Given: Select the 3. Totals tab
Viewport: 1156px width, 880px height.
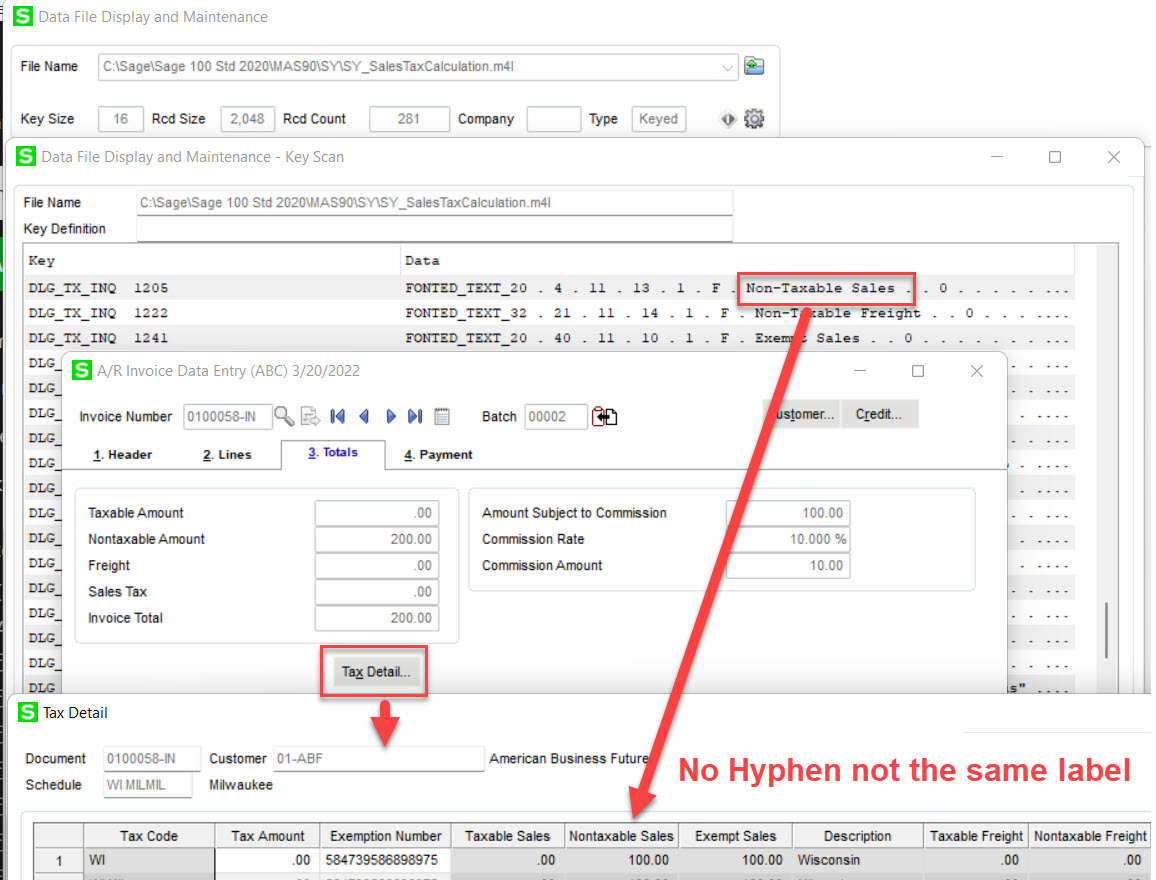Looking at the screenshot, I should (x=332, y=453).
